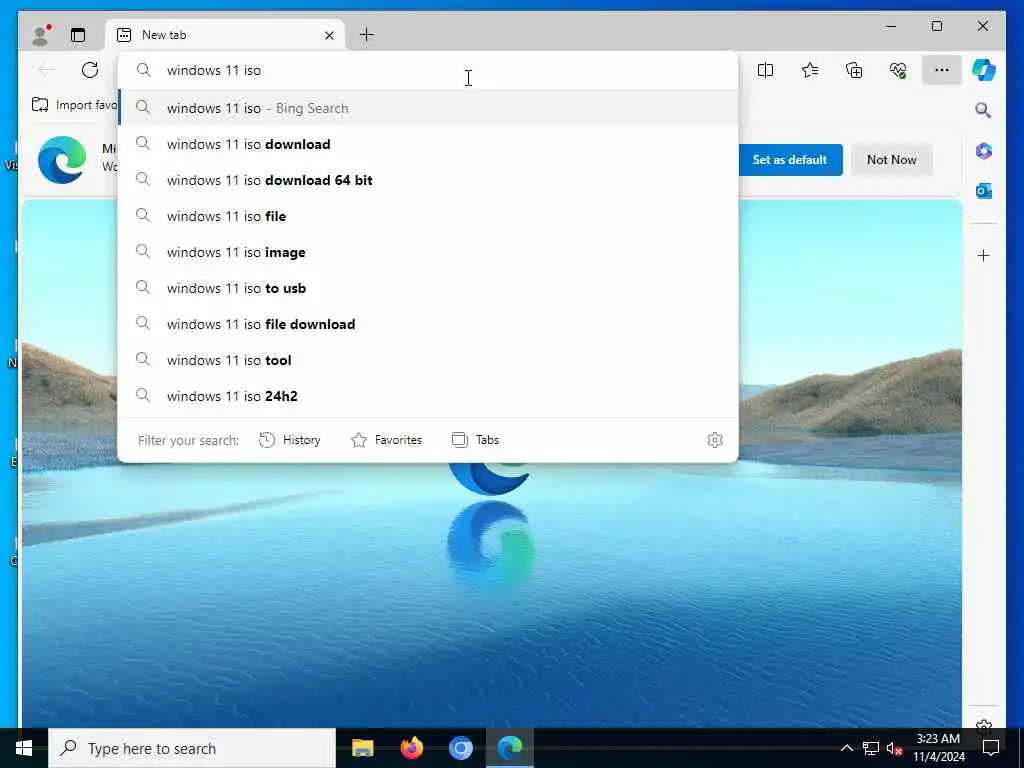Click Not Now button
The height and width of the screenshot is (768, 1024).
(x=891, y=159)
